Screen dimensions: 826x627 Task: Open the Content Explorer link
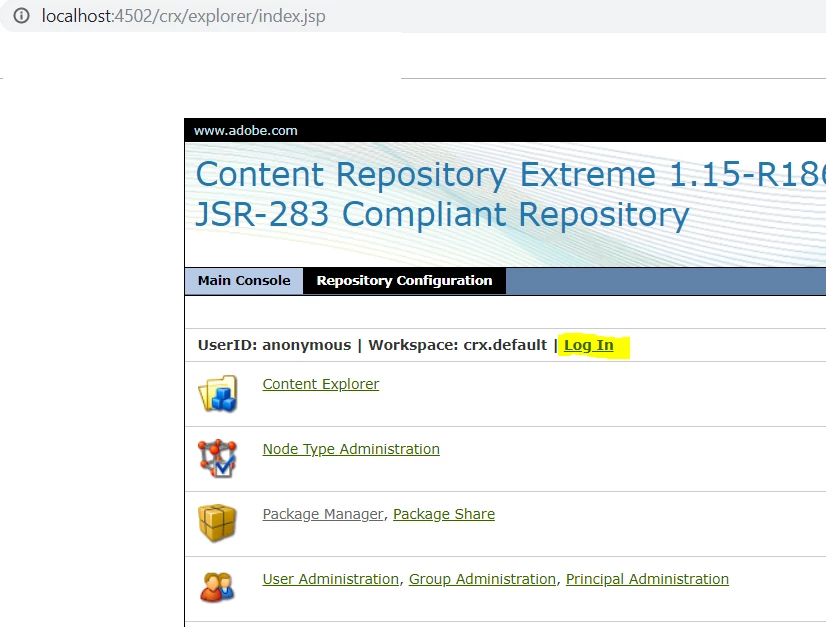tap(320, 384)
